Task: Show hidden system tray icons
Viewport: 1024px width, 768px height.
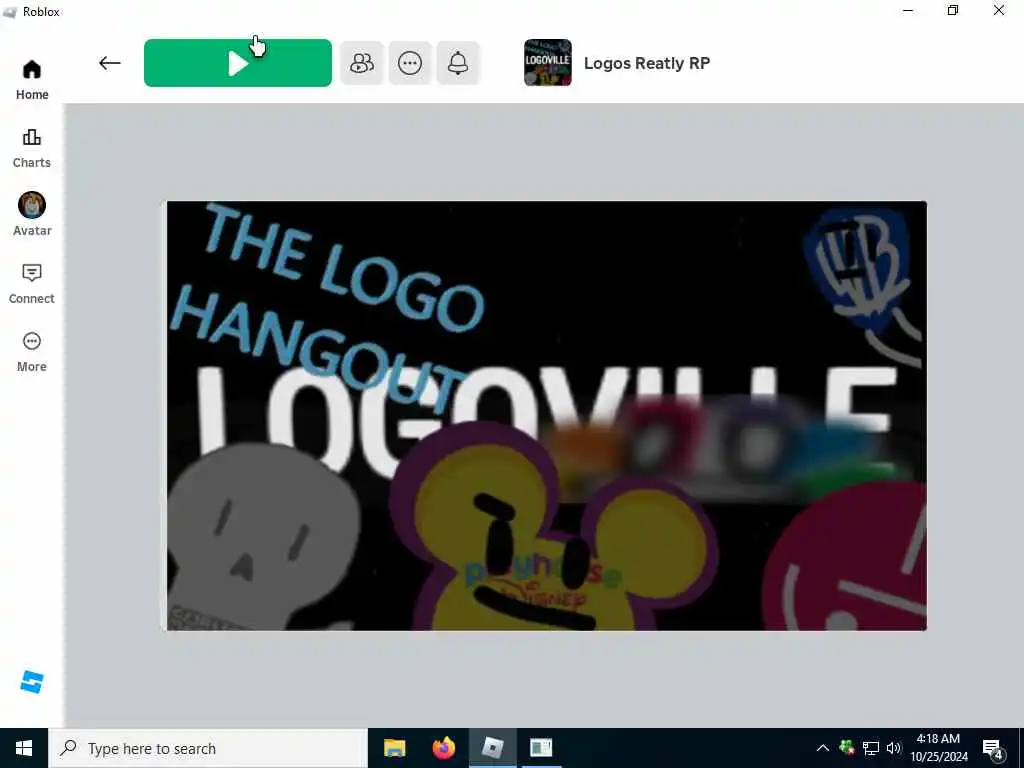Action: (823, 748)
